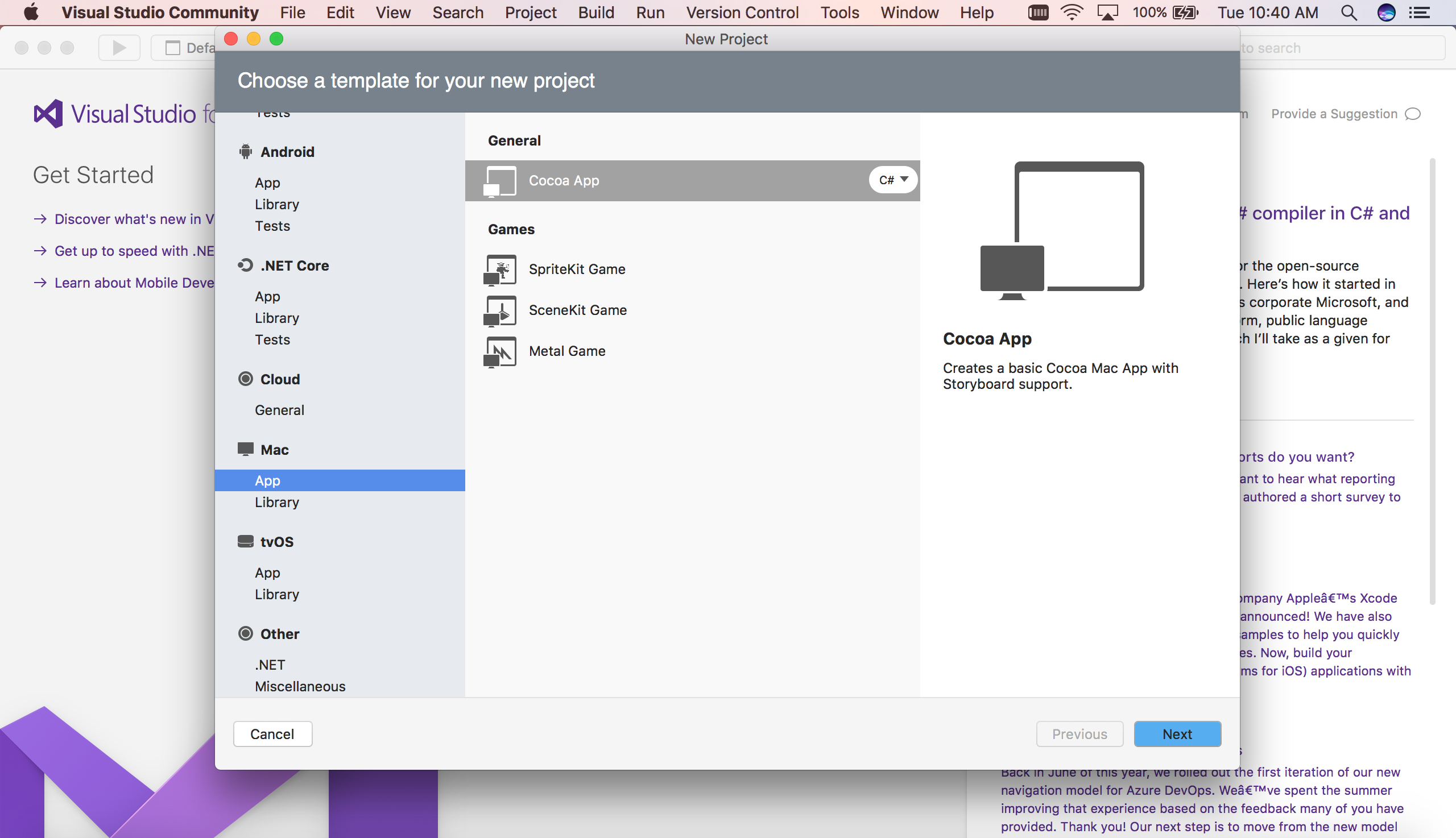Open the C# language dropdown
1456x838 pixels.
[x=893, y=180]
